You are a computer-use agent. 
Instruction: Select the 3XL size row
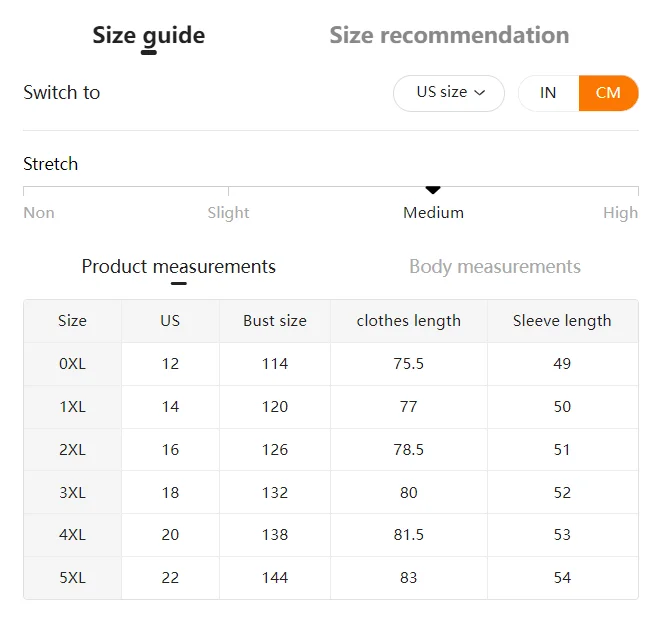pos(72,492)
